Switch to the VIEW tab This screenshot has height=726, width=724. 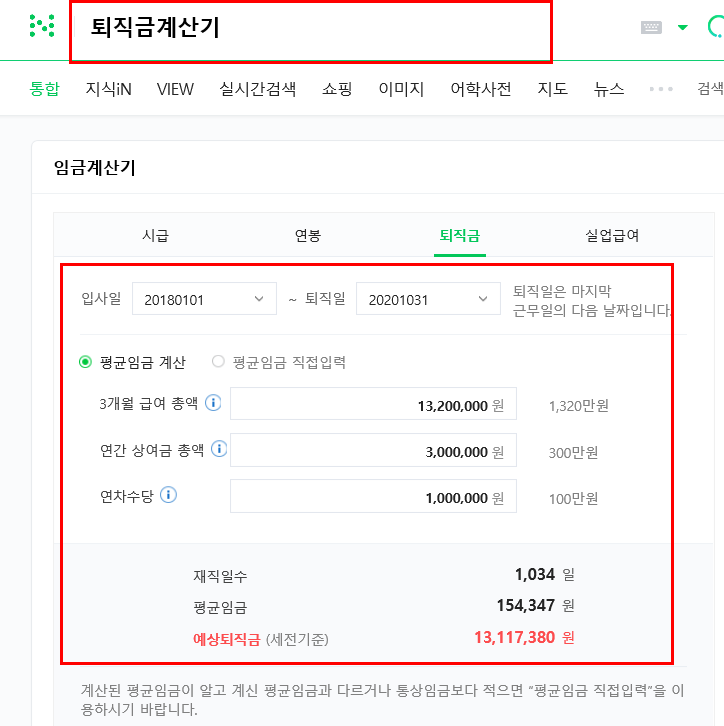175,88
